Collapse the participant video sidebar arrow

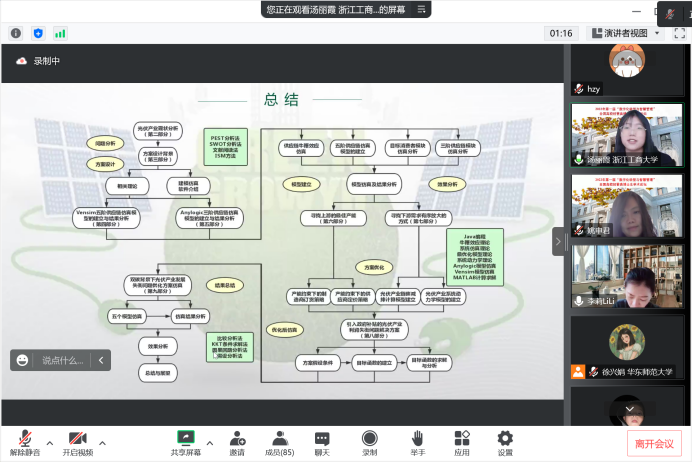559,240
